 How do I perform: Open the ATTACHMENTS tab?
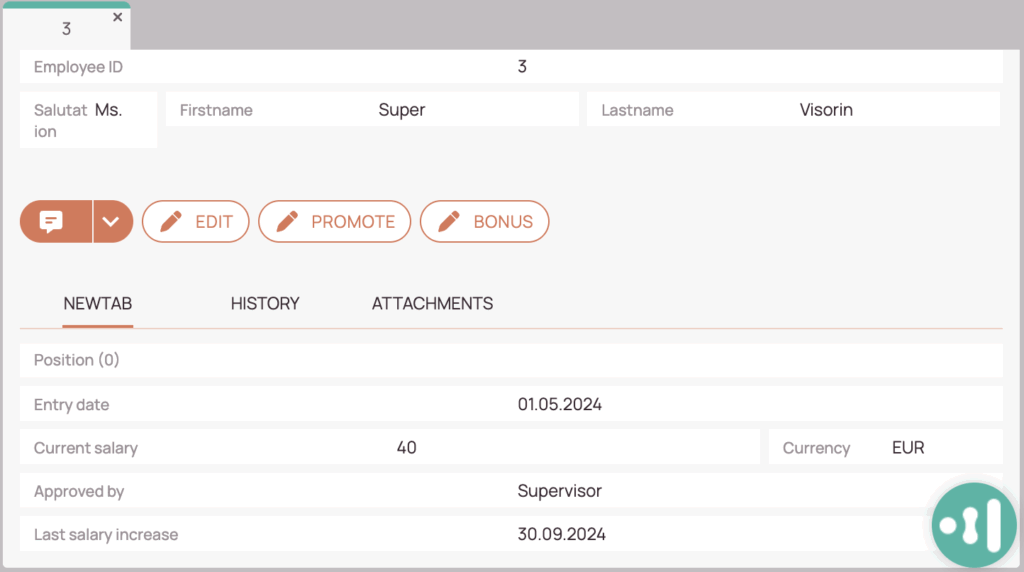[x=432, y=304]
